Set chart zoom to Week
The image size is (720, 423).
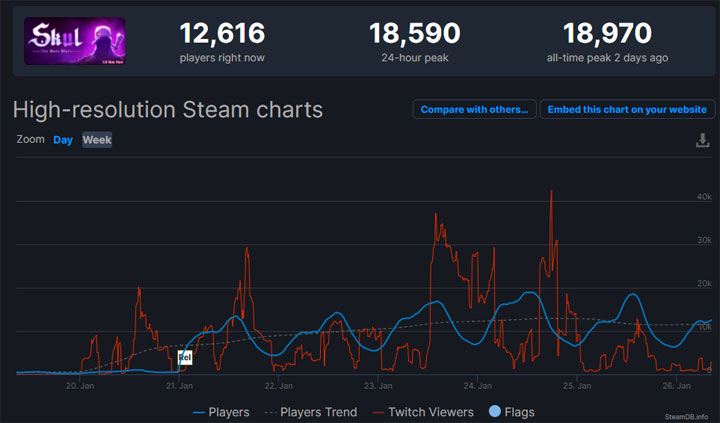coord(97,140)
